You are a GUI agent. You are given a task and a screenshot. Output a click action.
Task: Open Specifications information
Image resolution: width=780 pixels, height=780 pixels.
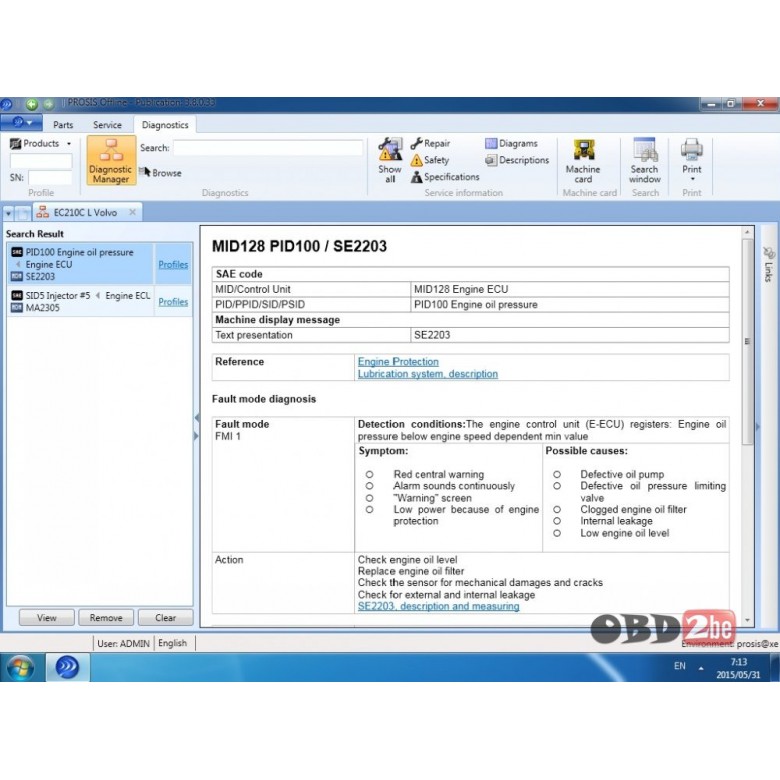tap(445, 177)
